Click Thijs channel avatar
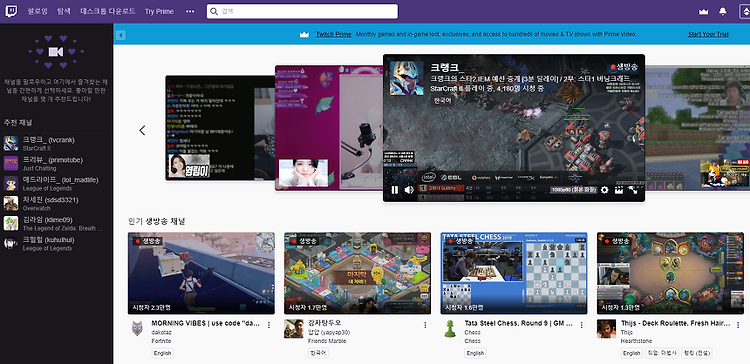This screenshot has width=750, height=364. pyautogui.click(x=606, y=329)
